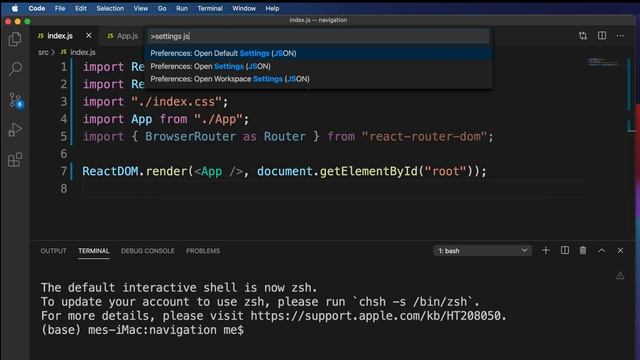This screenshot has width=640, height=360.
Task: Open the Terminal menu
Action: 210,8
